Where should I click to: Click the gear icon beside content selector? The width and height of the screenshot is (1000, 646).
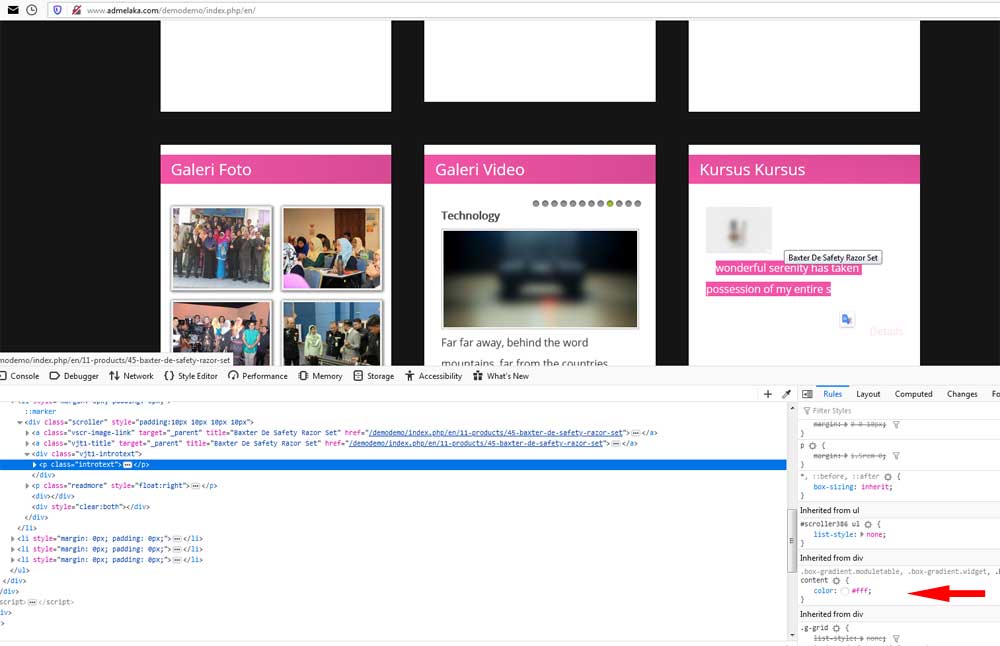pos(836,580)
